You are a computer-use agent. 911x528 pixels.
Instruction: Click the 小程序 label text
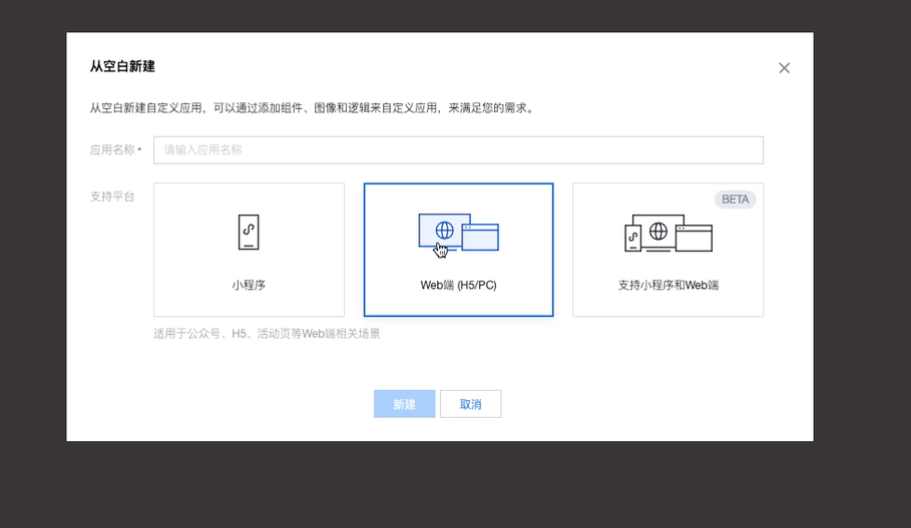coord(249,285)
